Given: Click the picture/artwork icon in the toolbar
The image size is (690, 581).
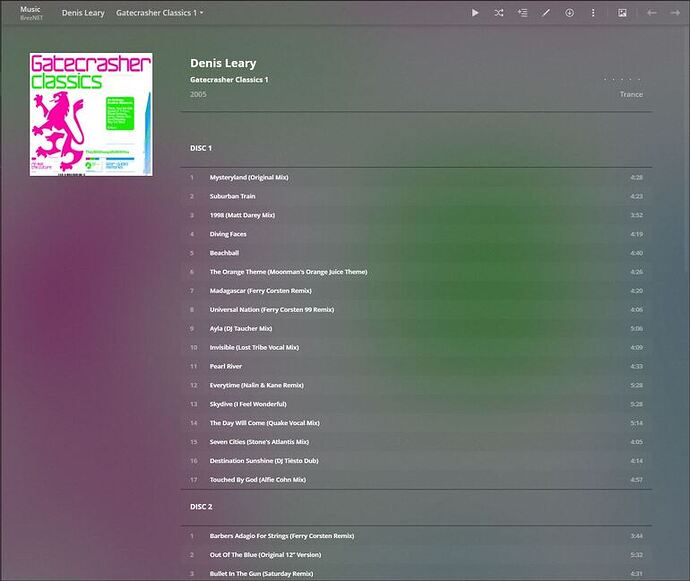Looking at the screenshot, I should [622, 13].
